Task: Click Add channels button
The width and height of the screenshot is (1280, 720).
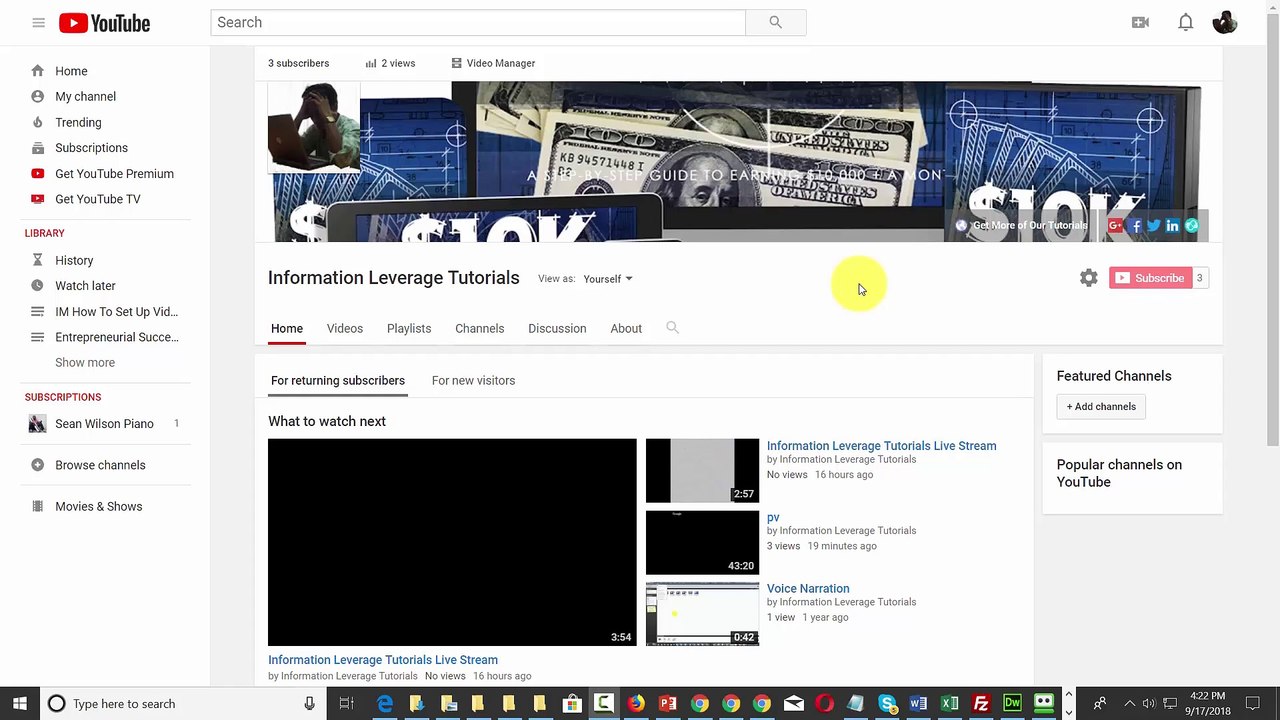Action: [1101, 406]
